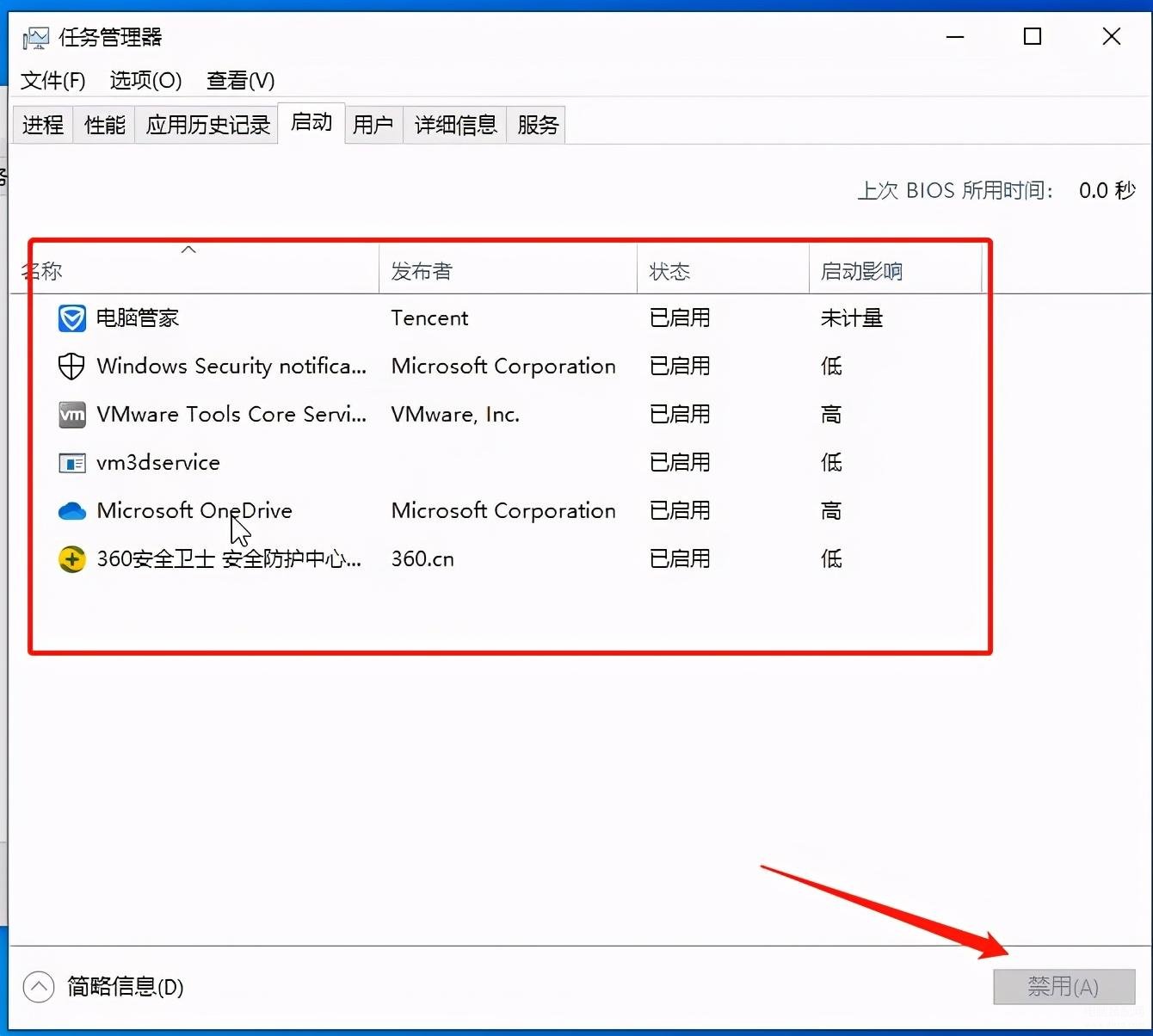The image size is (1153, 1036).
Task: Switch to the 用户 tab
Action: pyautogui.click(x=373, y=126)
